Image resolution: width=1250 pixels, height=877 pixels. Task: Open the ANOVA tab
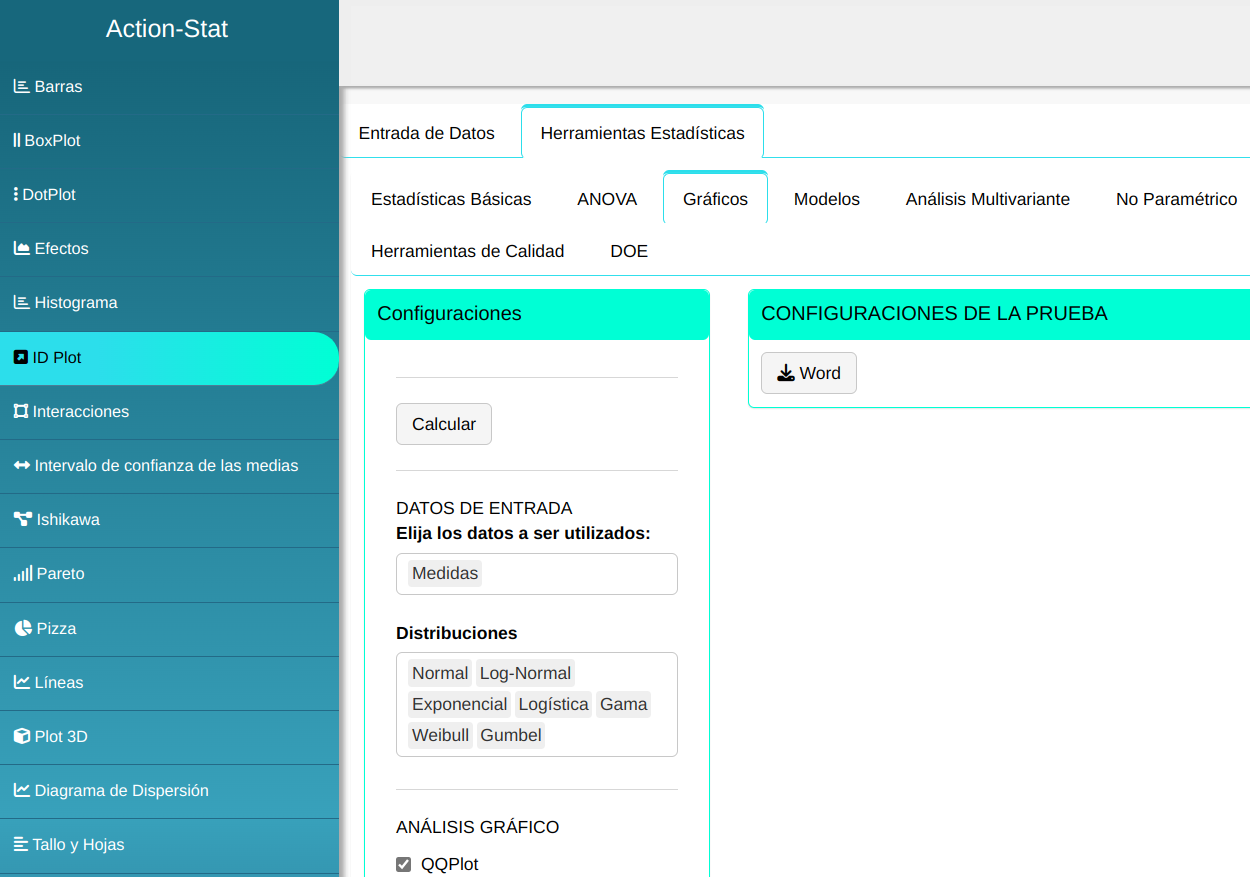click(x=607, y=199)
